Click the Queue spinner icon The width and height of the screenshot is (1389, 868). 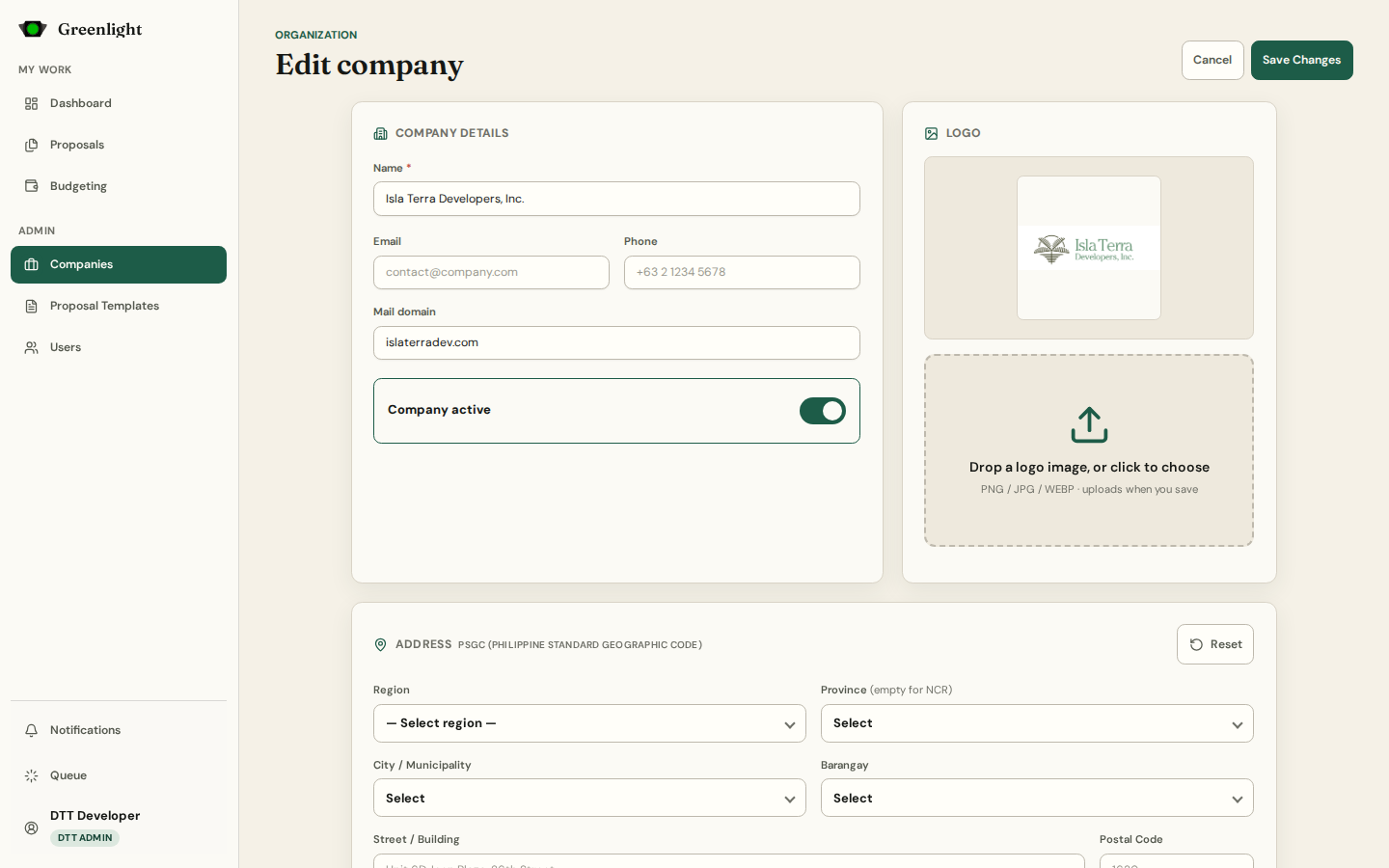32,775
